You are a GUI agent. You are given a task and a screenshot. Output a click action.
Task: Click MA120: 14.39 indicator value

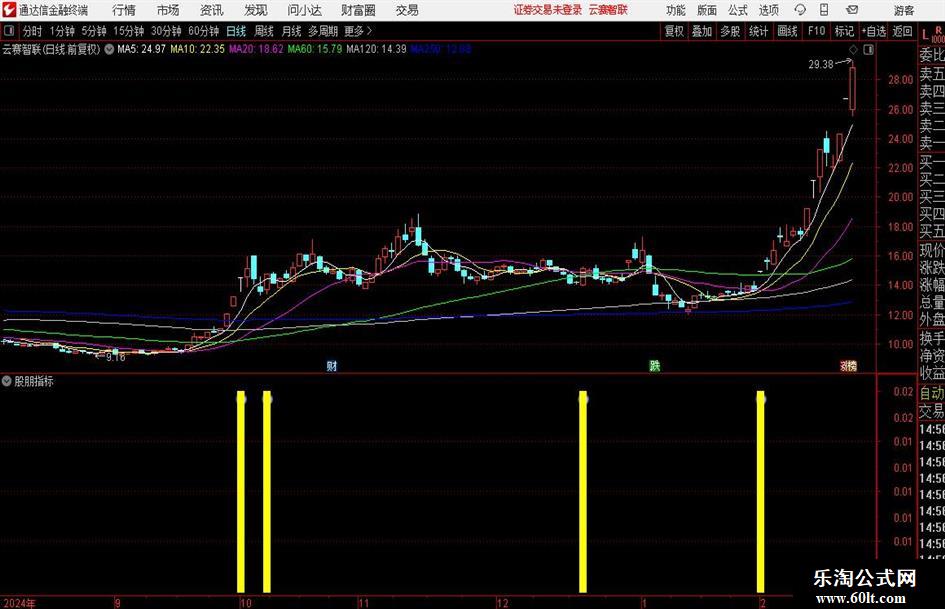pyautogui.click(x=377, y=49)
